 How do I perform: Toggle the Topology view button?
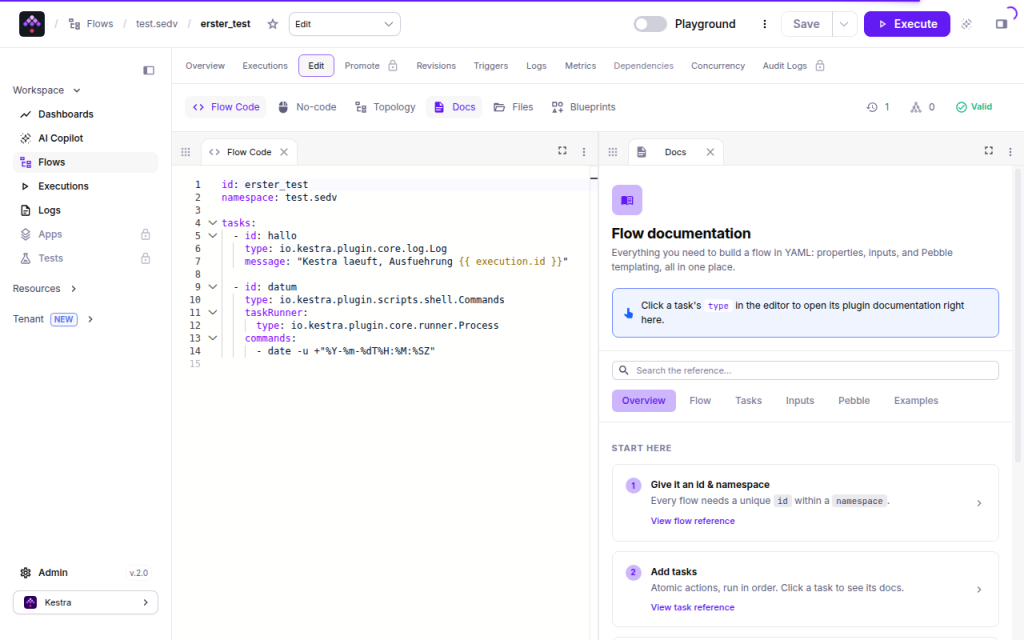coord(385,107)
